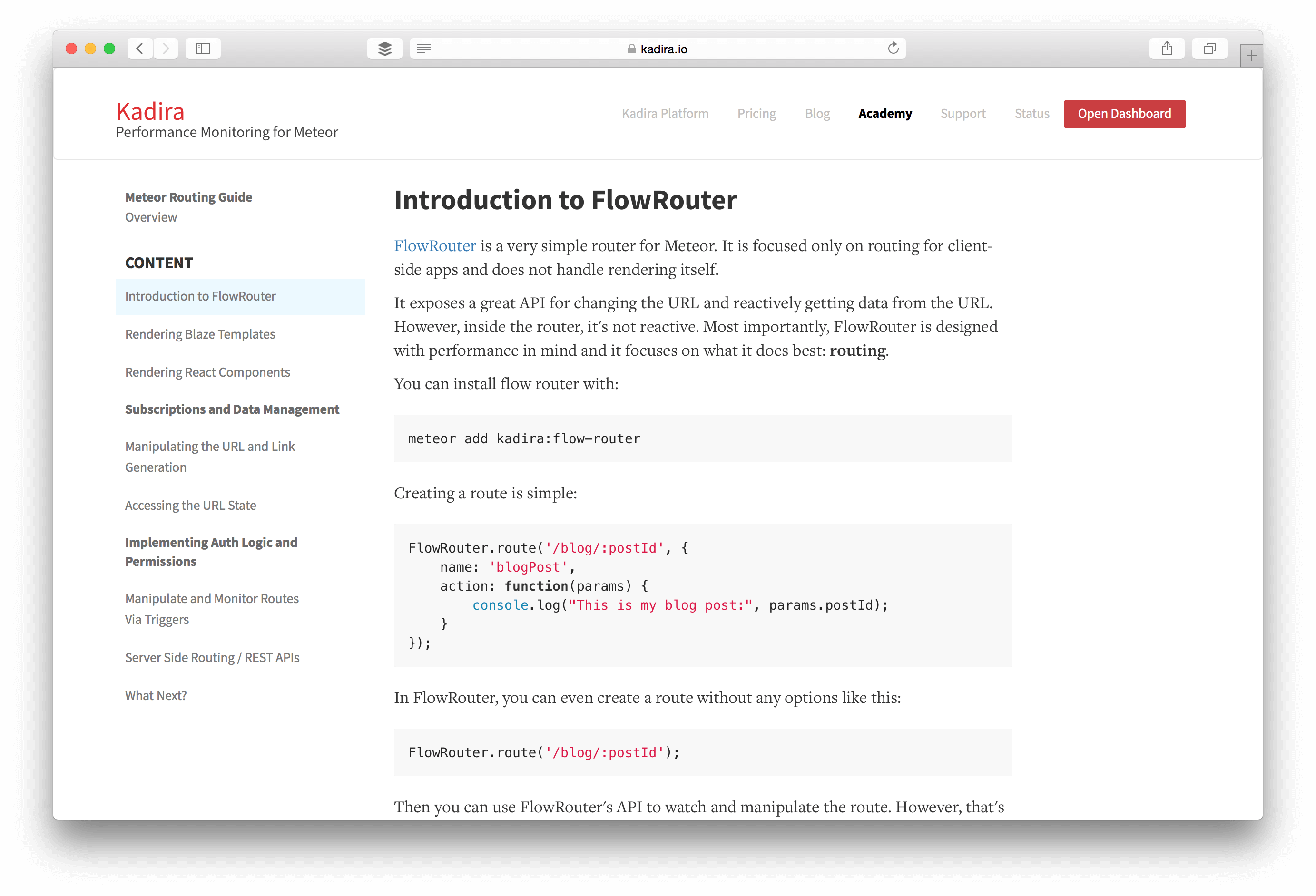Navigate to the Blog section
This screenshot has height=896, width=1316.
817,113
